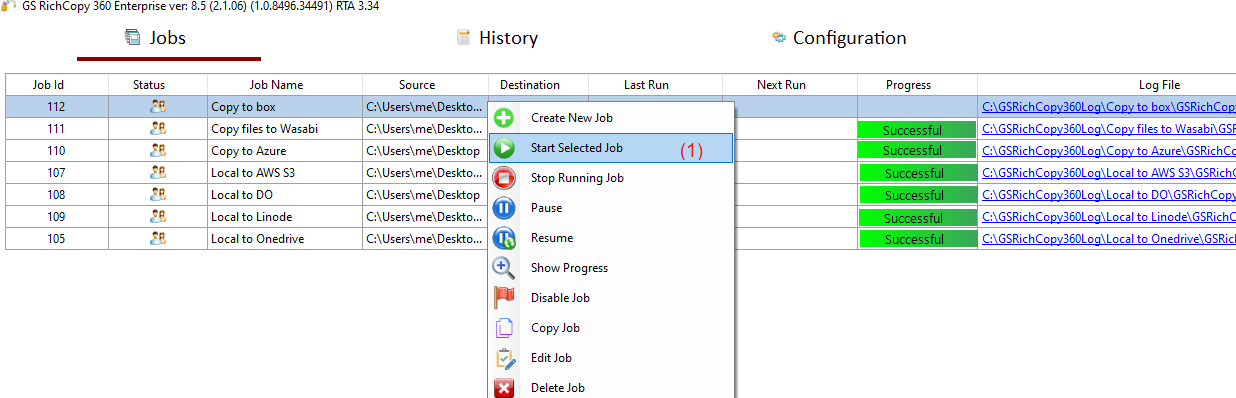Click Job Id cell 107
The image size is (1236, 398).
(57, 172)
